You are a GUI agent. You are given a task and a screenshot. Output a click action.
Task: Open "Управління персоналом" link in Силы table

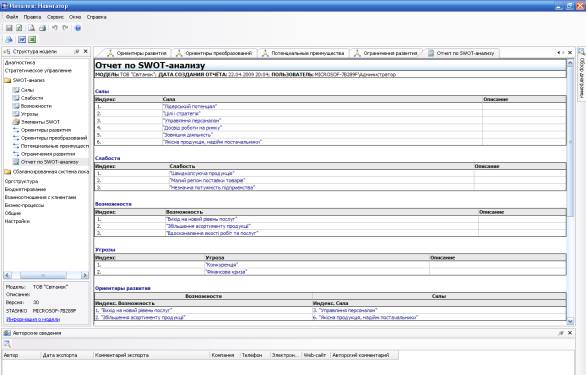(192, 121)
